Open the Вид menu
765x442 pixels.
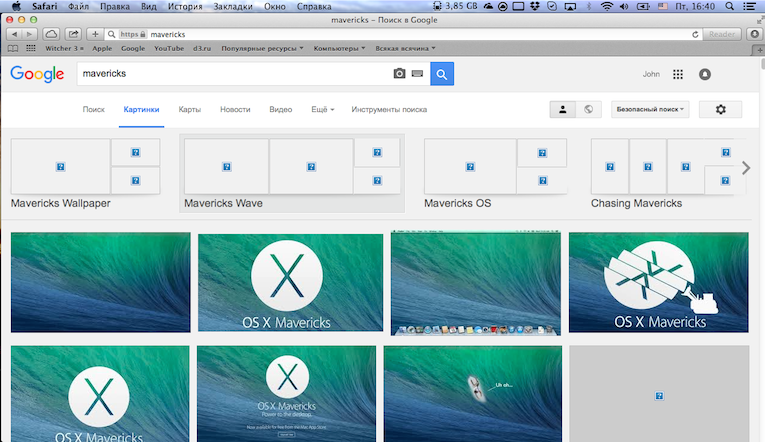pyautogui.click(x=149, y=6)
